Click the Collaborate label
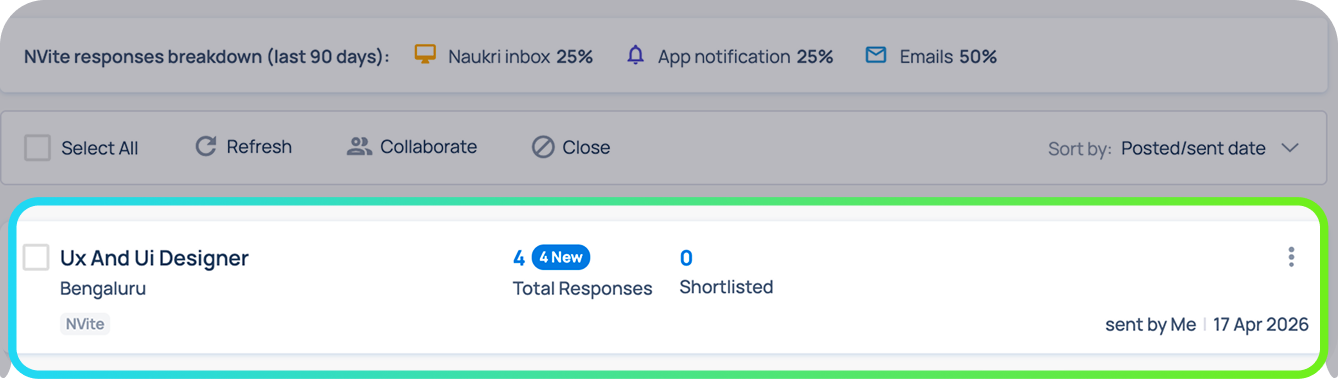 click(x=428, y=147)
